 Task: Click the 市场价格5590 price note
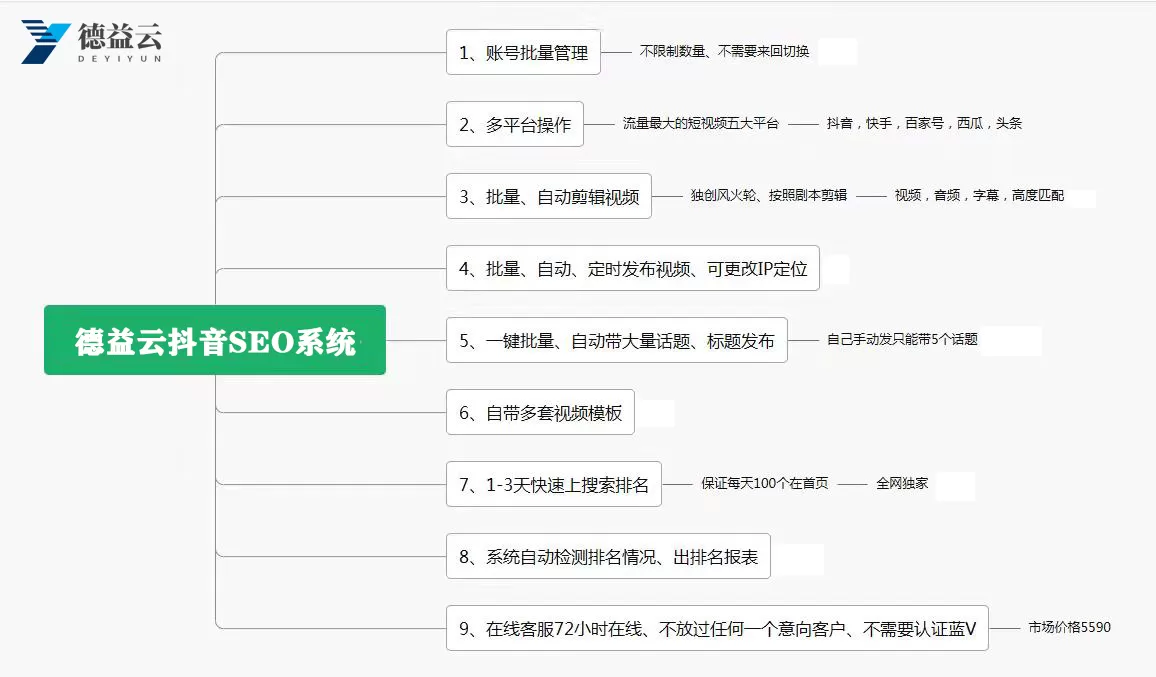tap(1069, 628)
